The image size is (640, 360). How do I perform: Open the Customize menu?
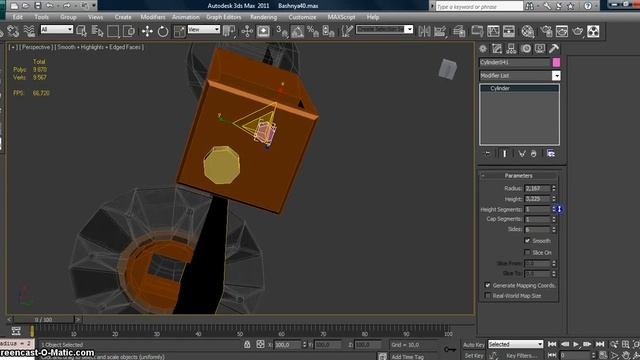pos(302,17)
